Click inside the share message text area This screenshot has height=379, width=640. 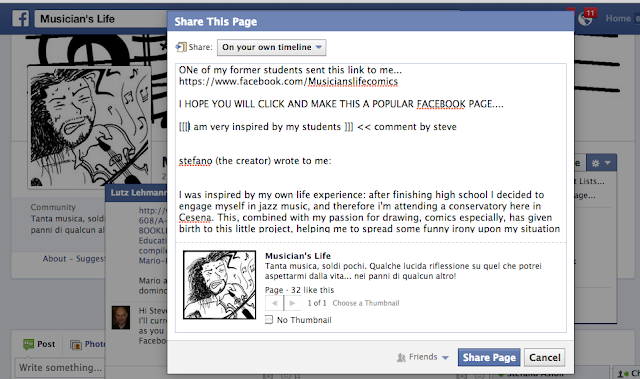(x=371, y=148)
